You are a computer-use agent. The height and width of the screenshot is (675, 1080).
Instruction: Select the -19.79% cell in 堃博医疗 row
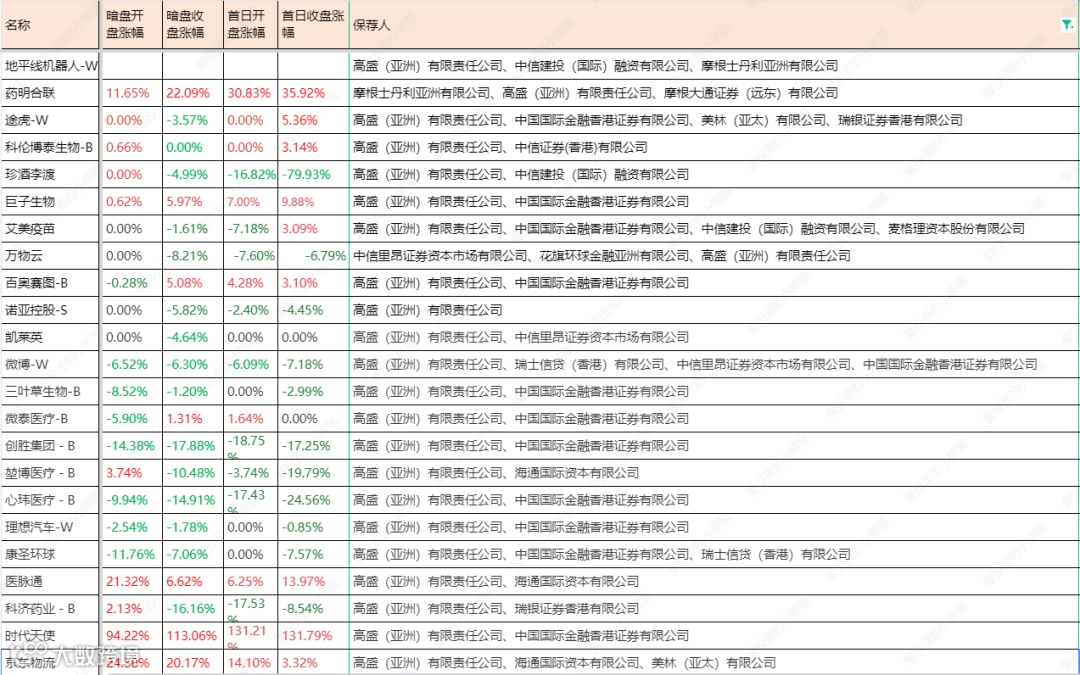[x=313, y=473]
